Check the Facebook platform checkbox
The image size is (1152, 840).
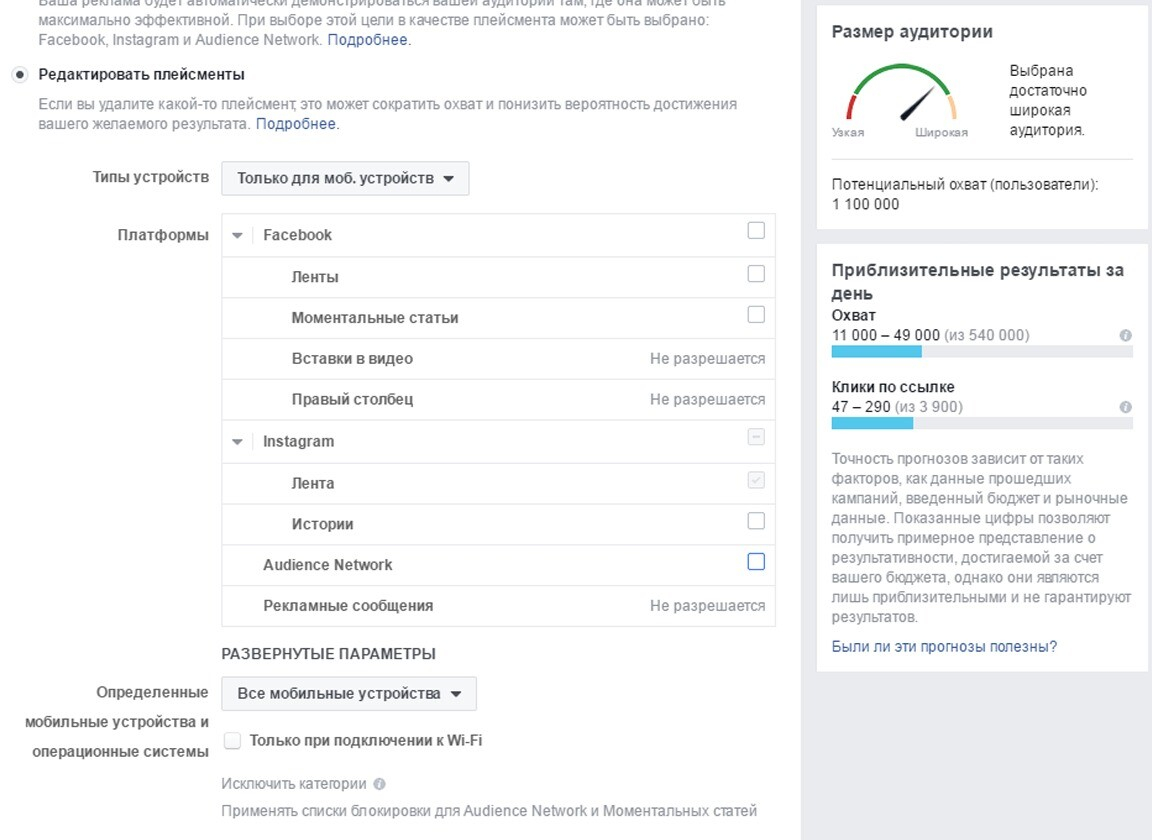pyautogui.click(x=756, y=231)
